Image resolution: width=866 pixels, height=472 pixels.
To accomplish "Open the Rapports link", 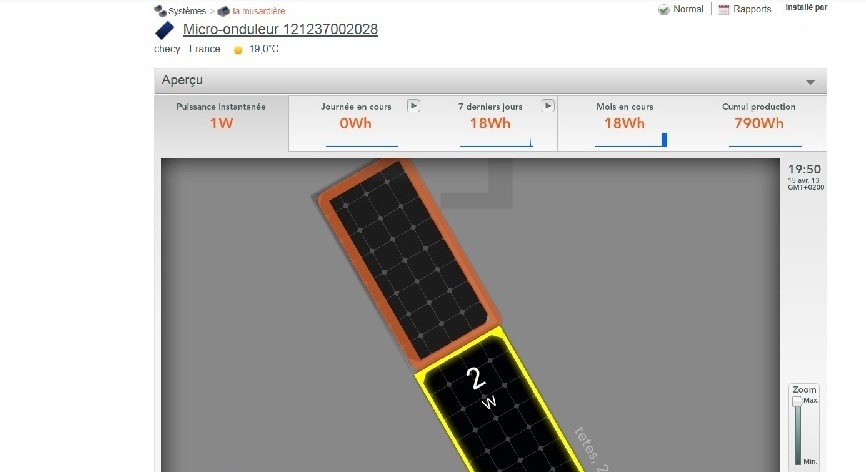I will [x=752, y=9].
